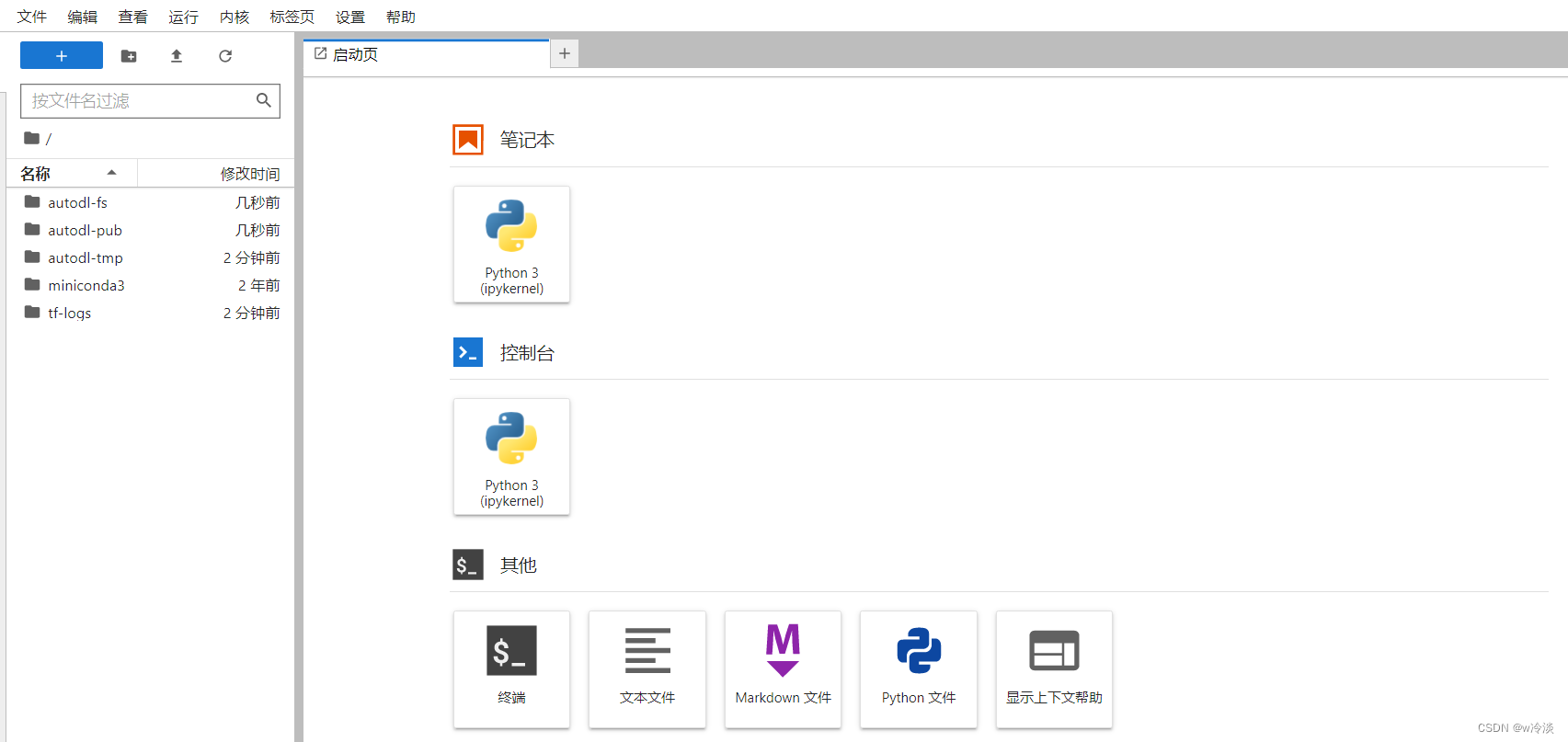The image size is (1568, 742).
Task: Select the autodl-tmp folder
Action: tap(152, 257)
